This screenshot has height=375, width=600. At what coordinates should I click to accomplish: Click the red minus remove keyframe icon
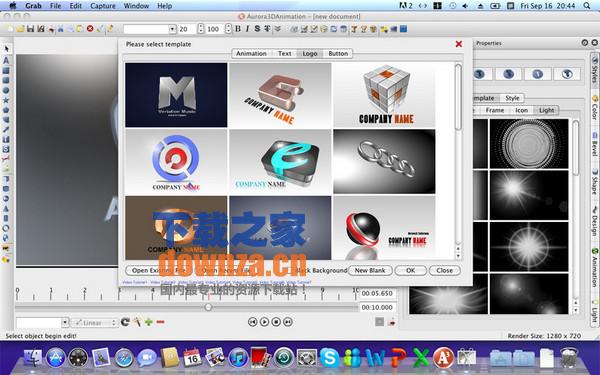[160, 322]
